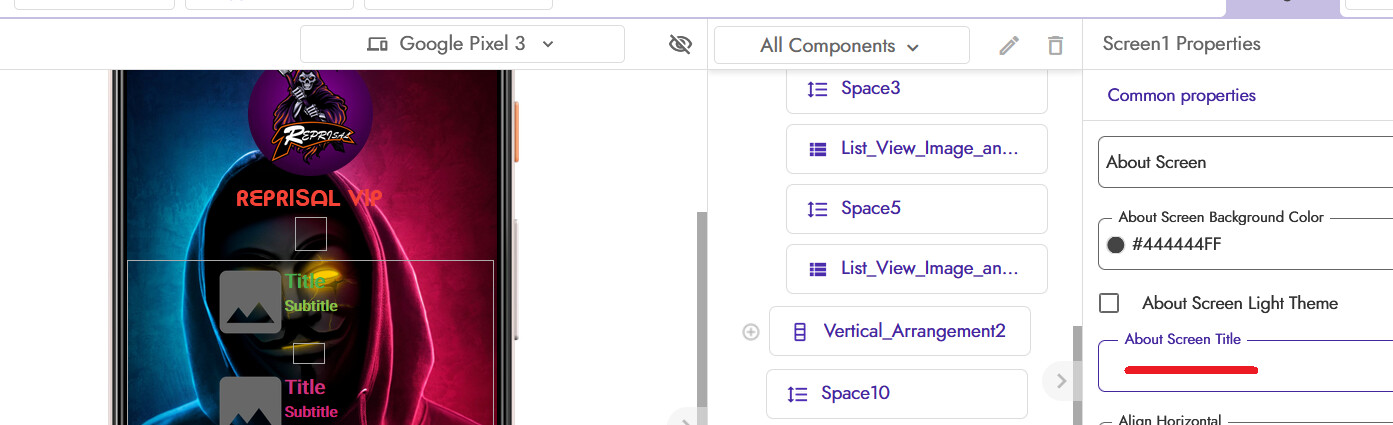This screenshot has width=1393, height=425.
Task: Open Common properties section
Action: point(1181,96)
